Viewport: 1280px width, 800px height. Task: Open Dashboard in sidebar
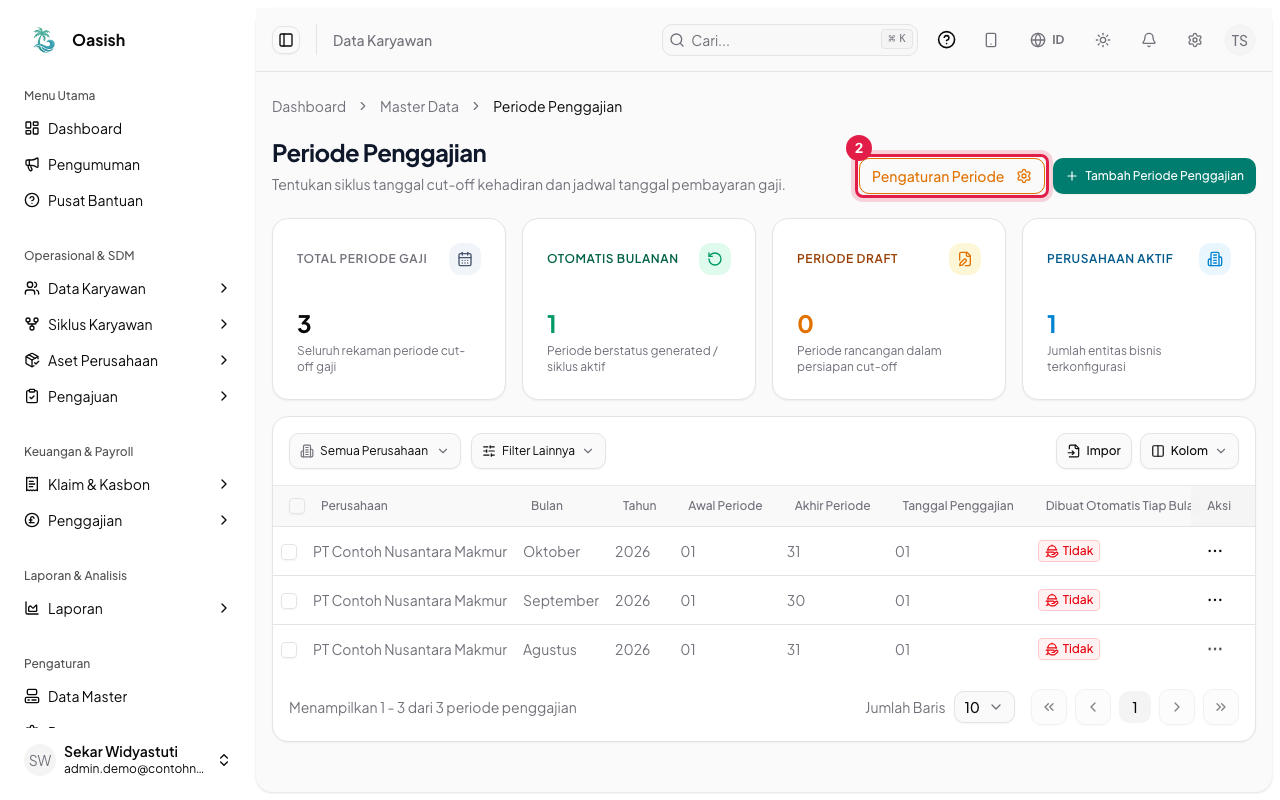coord(127,128)
